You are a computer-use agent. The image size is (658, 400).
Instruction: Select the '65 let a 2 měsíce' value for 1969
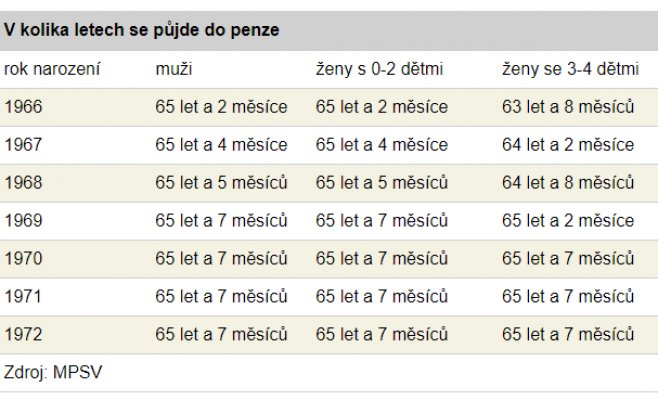coord(568,220)
